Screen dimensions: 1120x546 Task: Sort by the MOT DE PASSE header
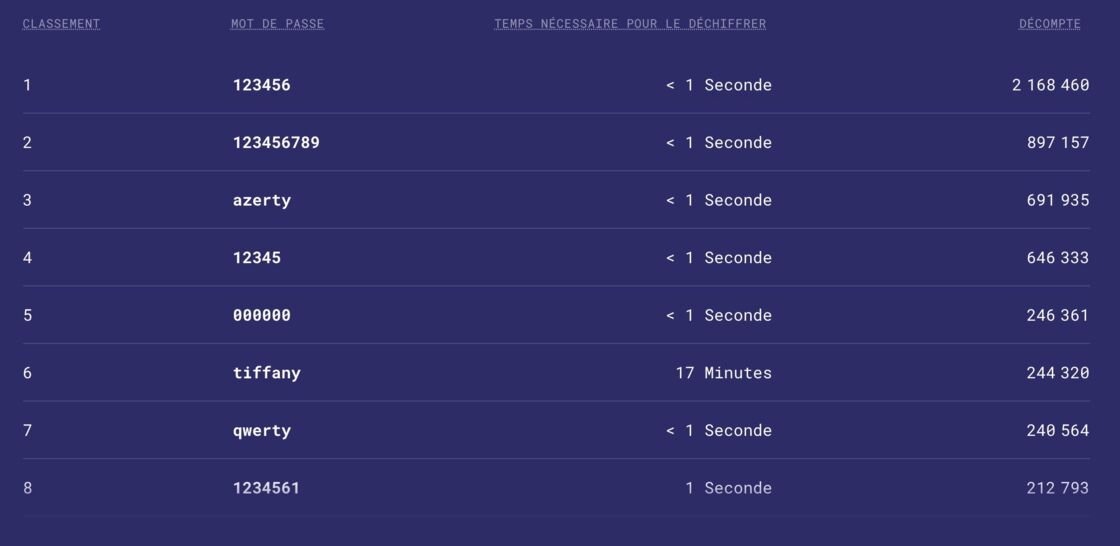pos(277,24)
